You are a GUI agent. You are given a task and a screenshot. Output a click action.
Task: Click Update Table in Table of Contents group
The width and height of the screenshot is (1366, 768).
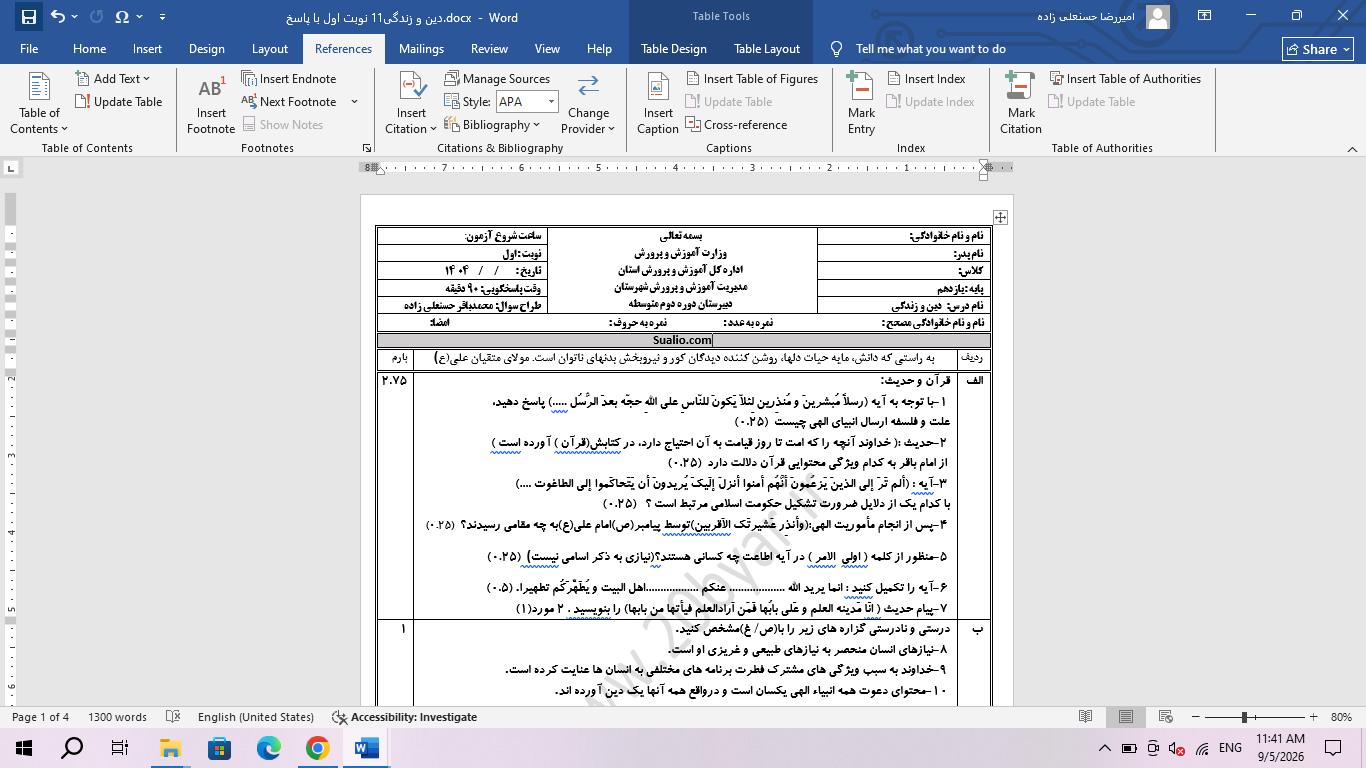point(119,102)
